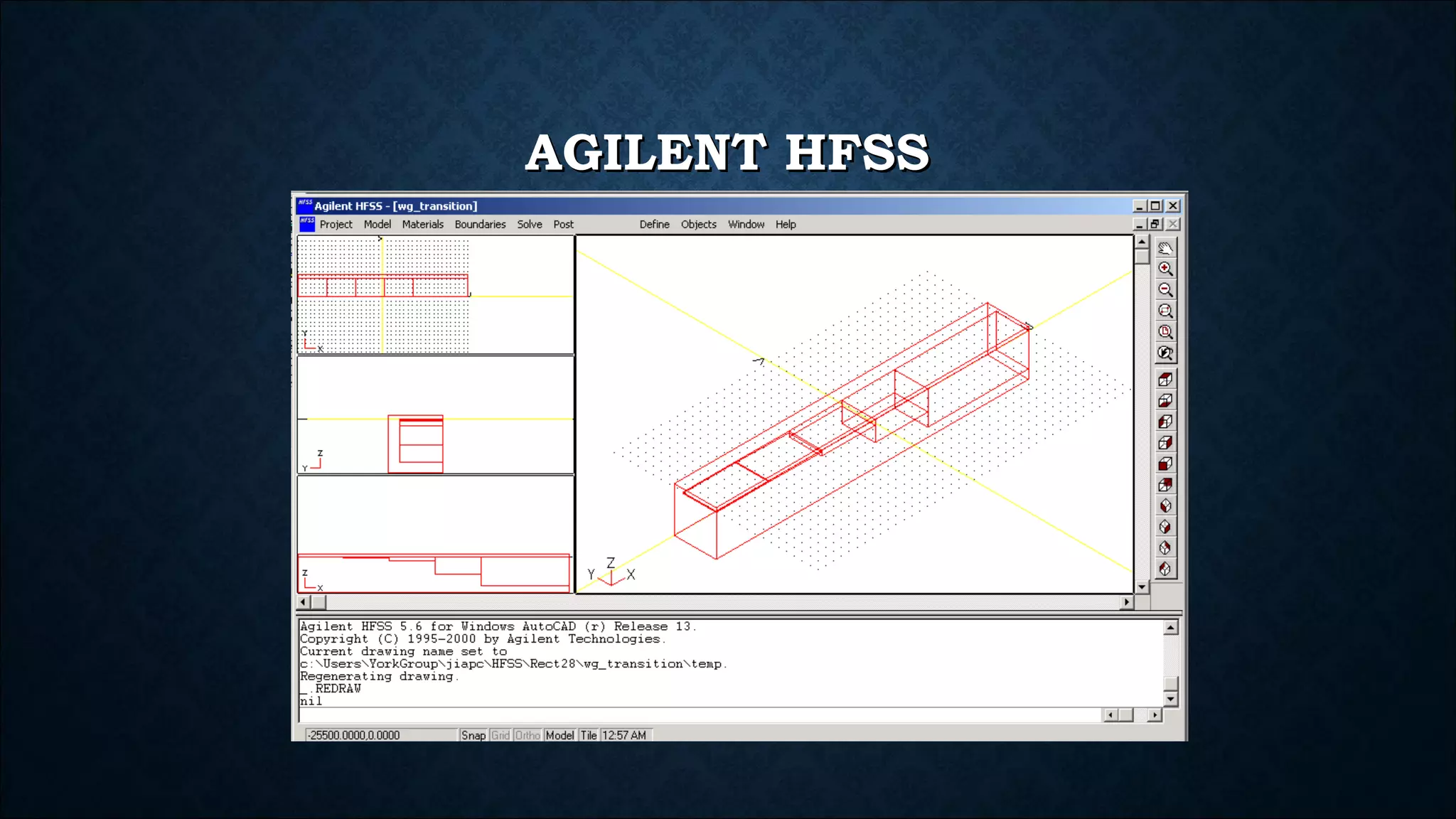Toggle Grid mode in status bar
1456x819 pixels.
500,735
